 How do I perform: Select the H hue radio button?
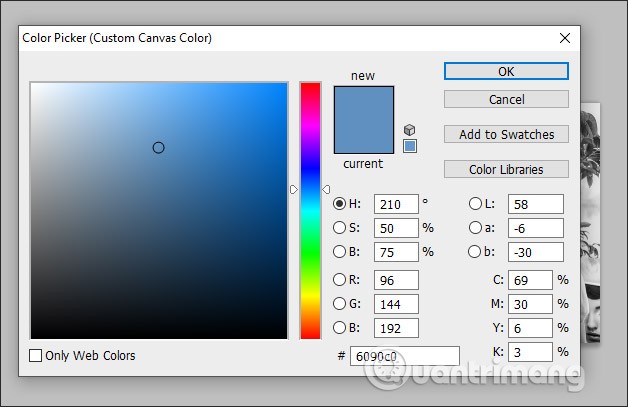(340, 204)
